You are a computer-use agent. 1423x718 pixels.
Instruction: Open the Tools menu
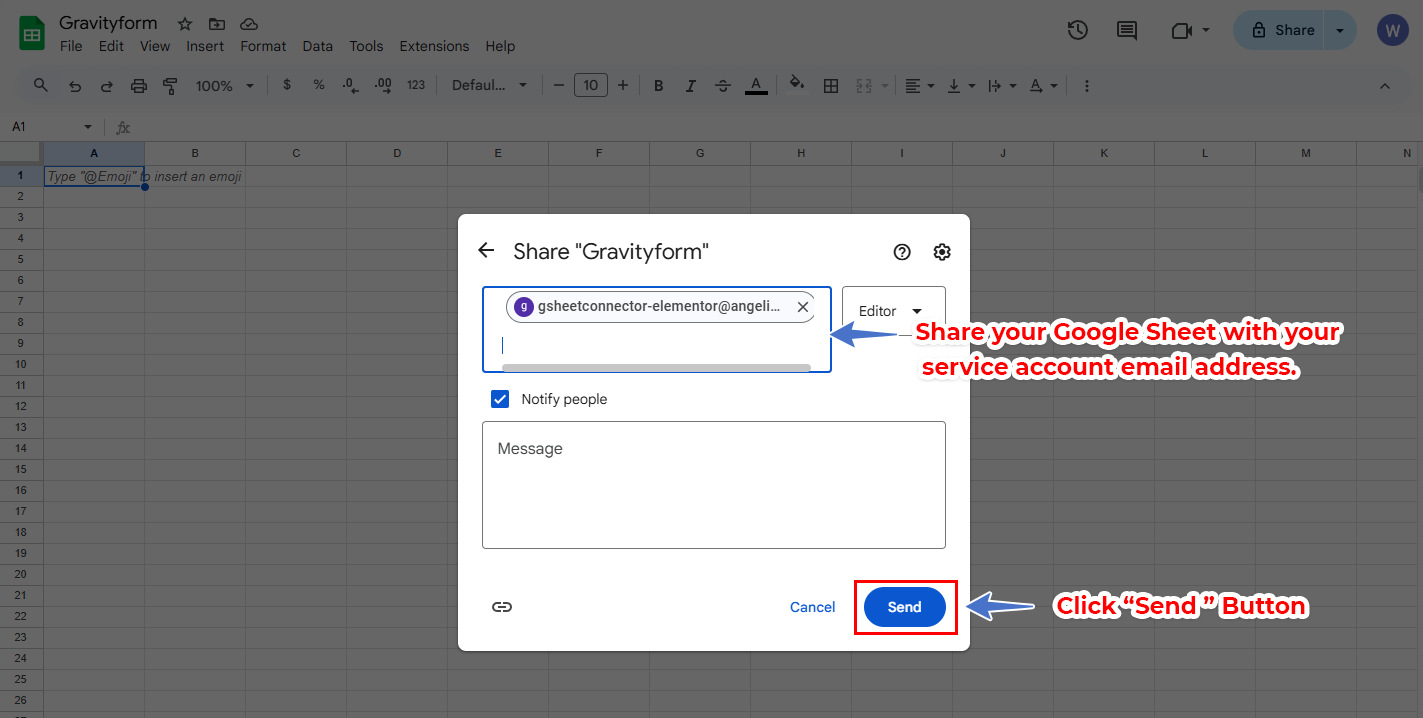click(x=366, y=46)
